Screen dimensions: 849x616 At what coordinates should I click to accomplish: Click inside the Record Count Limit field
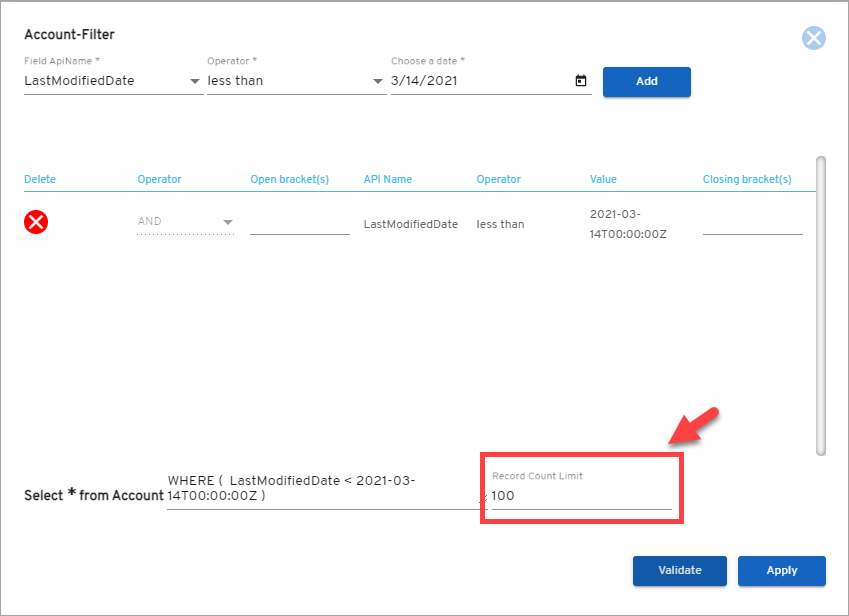click(x=580, y=495)
